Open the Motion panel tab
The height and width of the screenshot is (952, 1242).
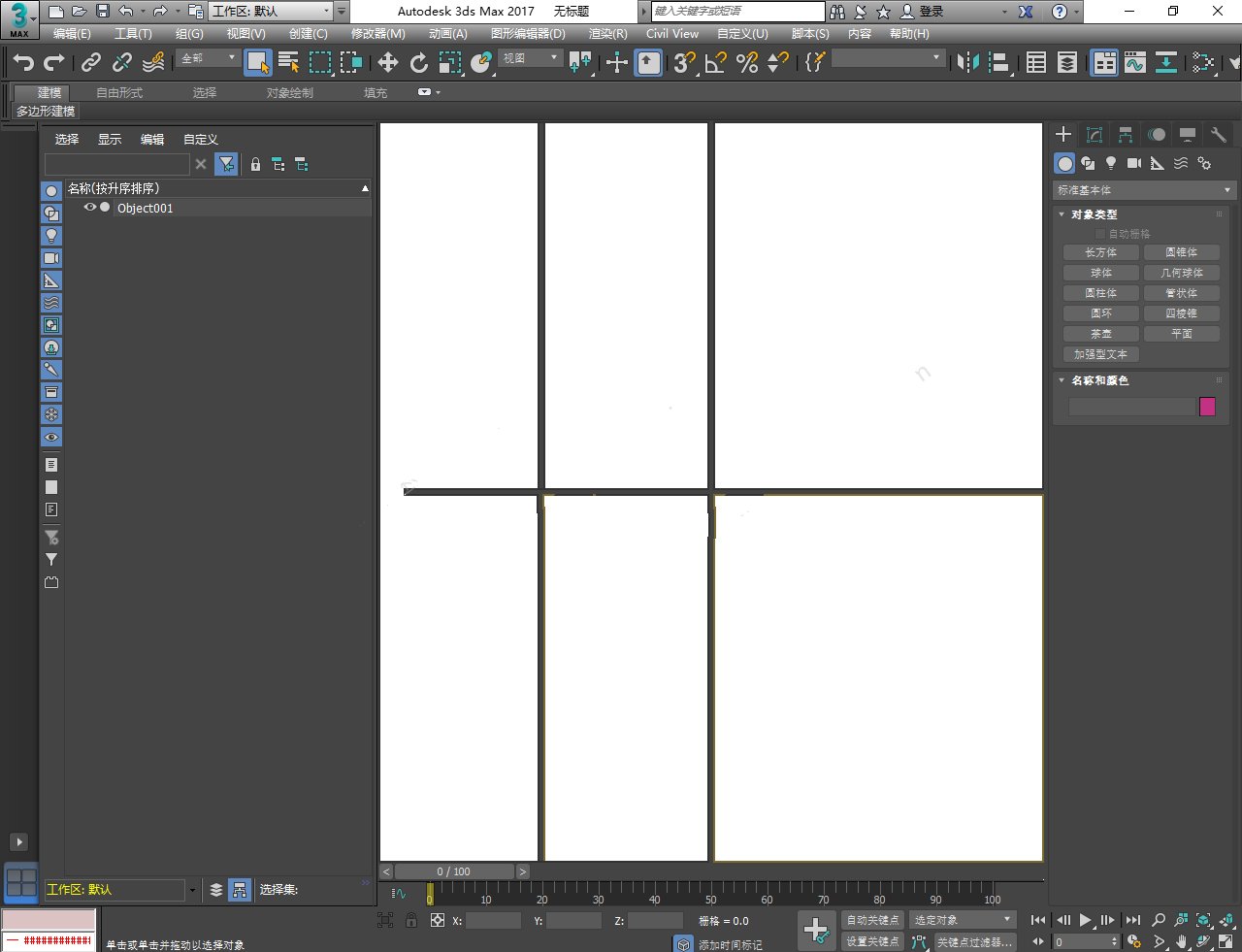1157,135
